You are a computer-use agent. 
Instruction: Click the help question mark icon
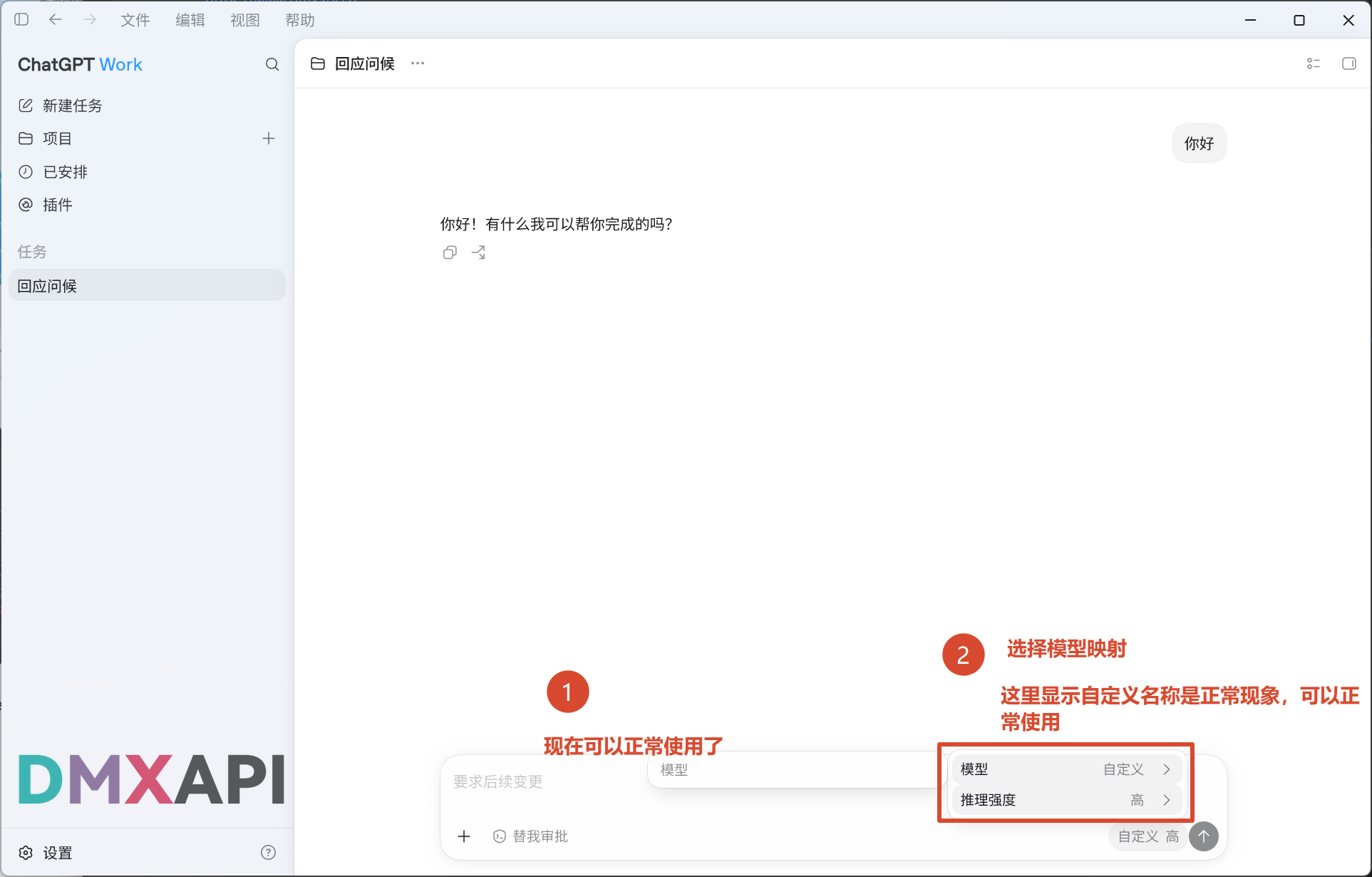point(269,852)
